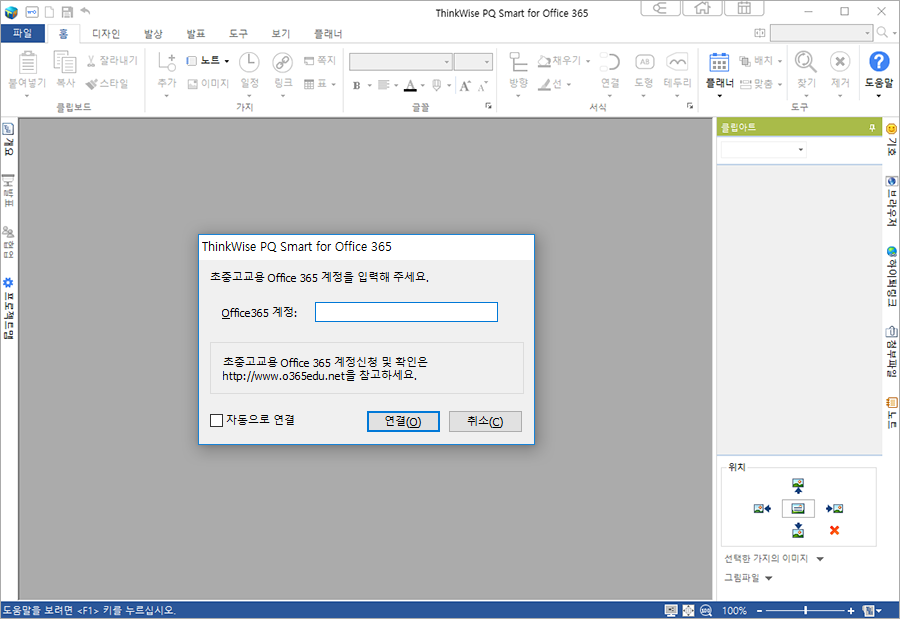Click the Office365 계정 input field
The width and height of the screenshot is (900, 619).
point(406,312)
